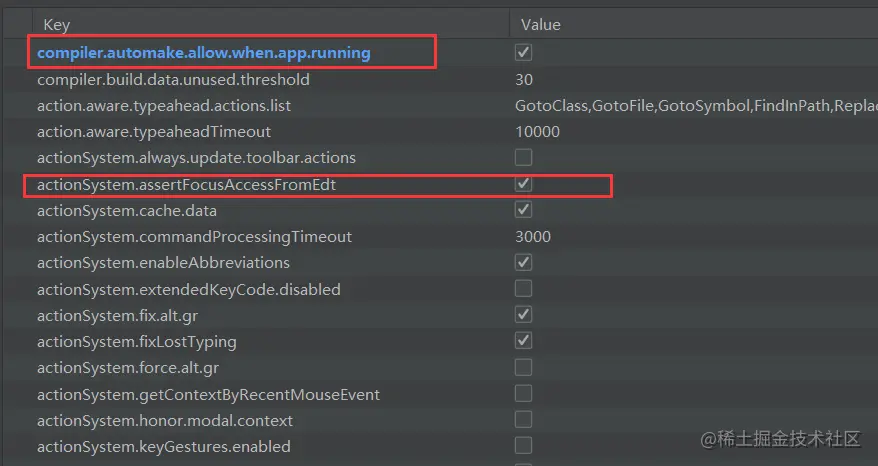The height and width of the screenshot is (466, 878).
Task: Click the Value column header
Action: coord(540,25)
